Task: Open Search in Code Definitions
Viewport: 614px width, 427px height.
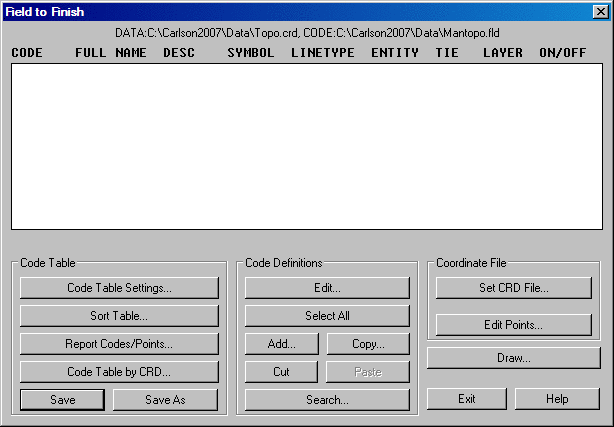Action: pos(327,400)
